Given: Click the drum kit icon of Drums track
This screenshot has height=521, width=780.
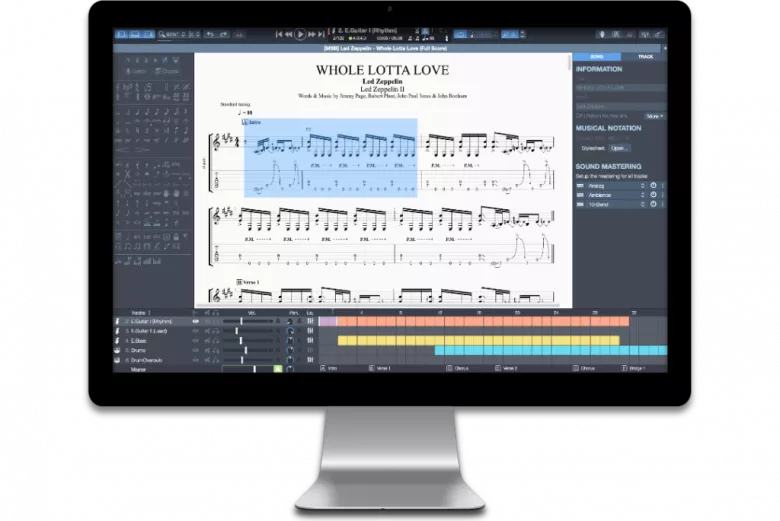Looking at the screenshot, I should coord(117,350).
